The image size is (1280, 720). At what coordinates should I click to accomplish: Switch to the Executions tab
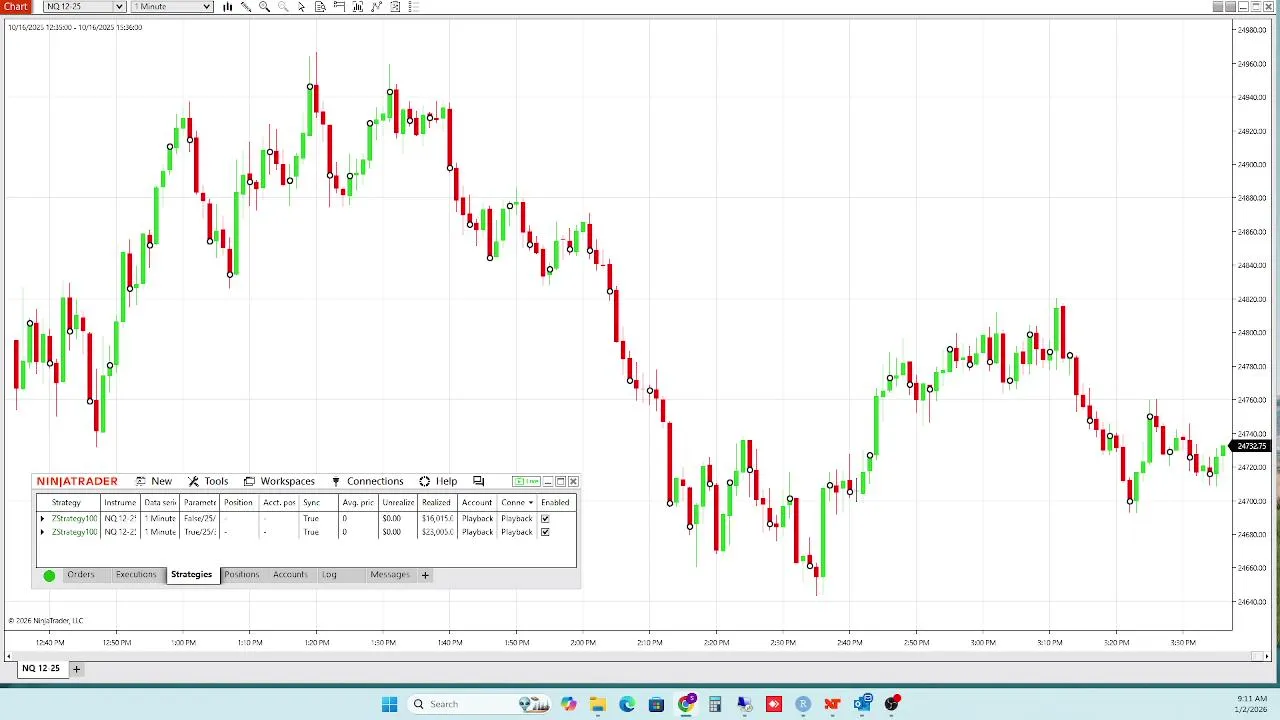point(136,575)
